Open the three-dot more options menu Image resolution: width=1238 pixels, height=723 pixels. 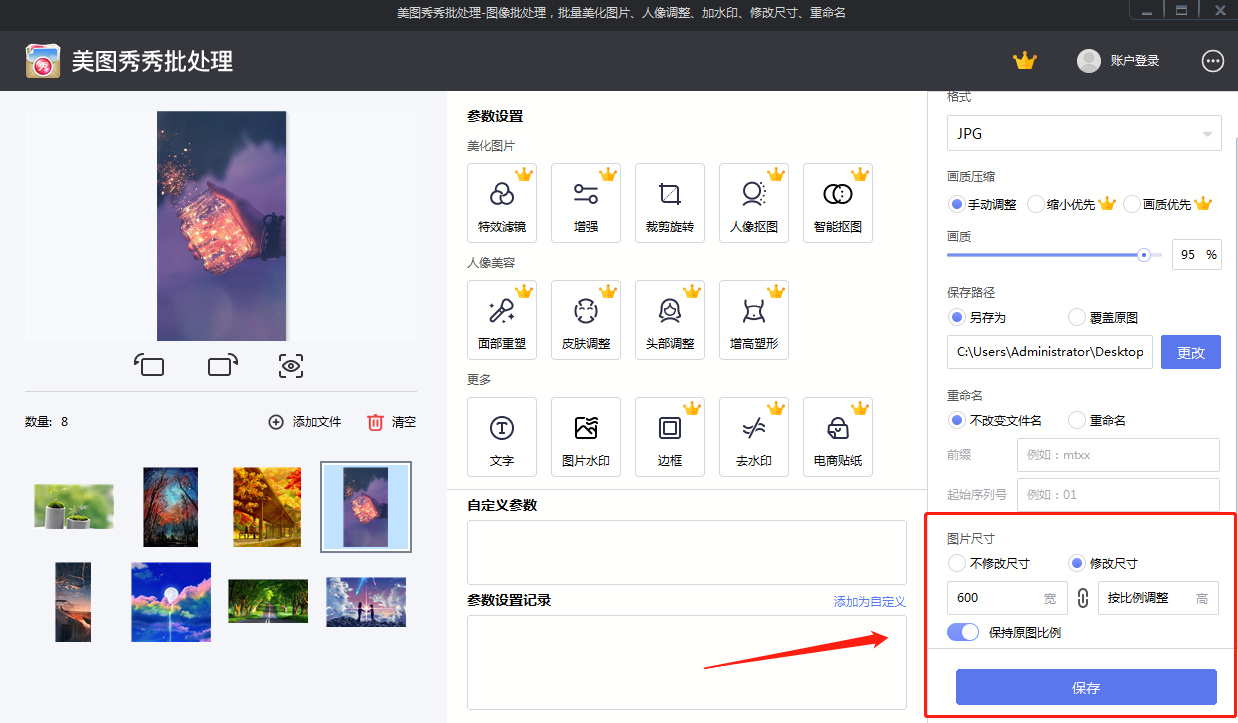point(1213,61)
